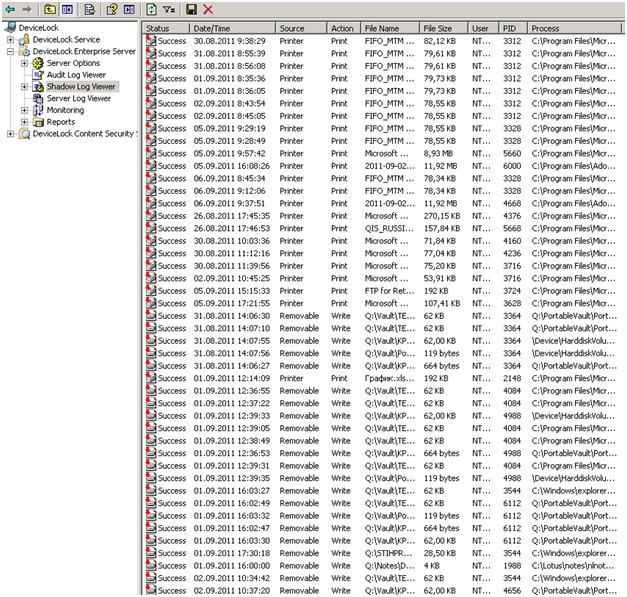The height and width of the screenshot is (597, 627).
Task: Click the Shadow Log Viewer icon
Action: click(38, 86)
